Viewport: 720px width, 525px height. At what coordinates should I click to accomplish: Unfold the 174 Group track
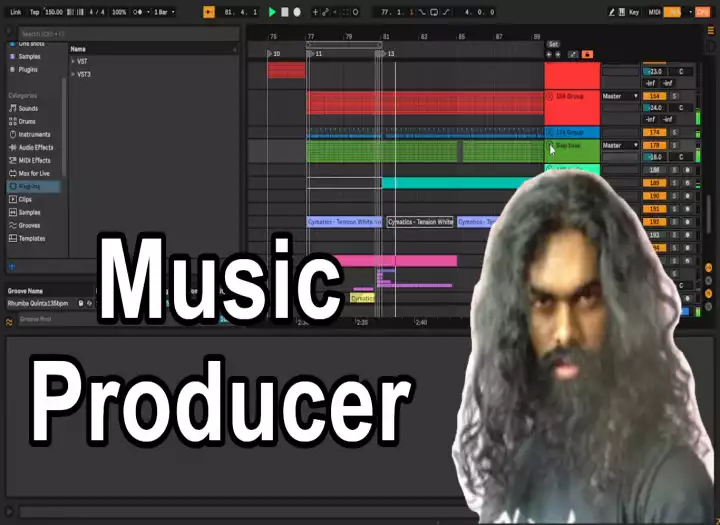point(550,132)
